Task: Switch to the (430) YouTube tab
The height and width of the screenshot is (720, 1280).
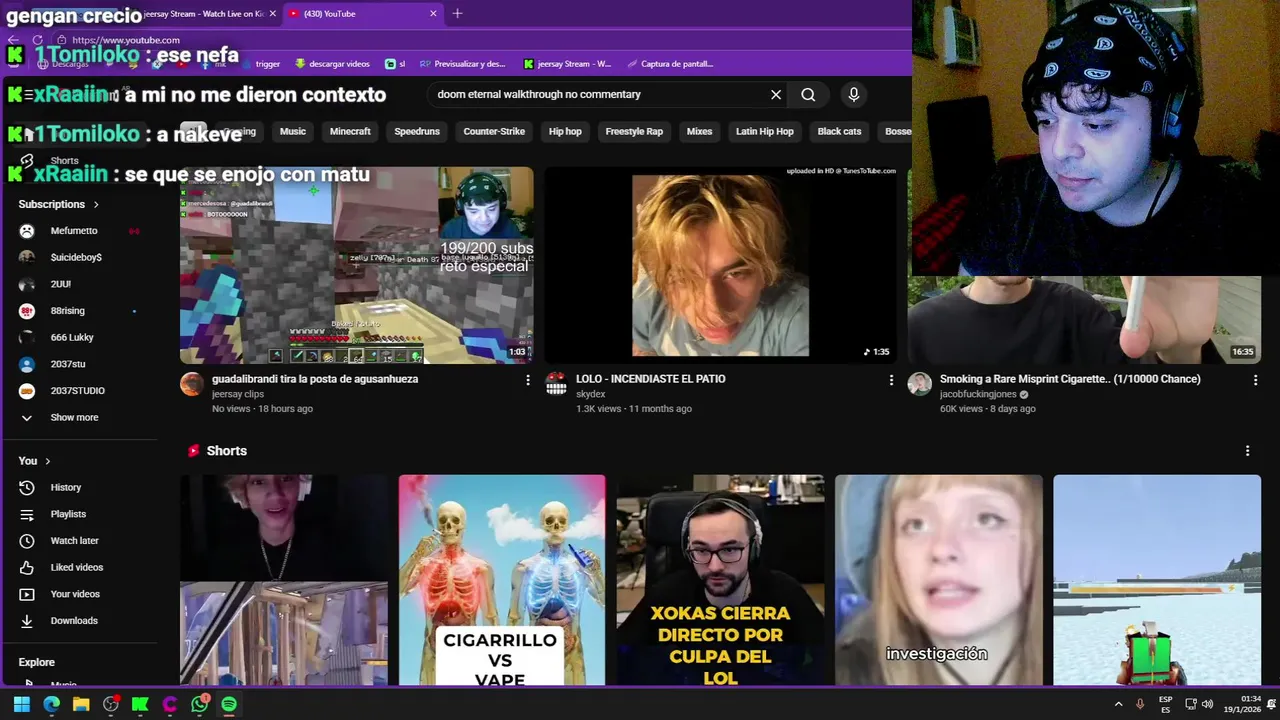Action: [x=363, y=14]
